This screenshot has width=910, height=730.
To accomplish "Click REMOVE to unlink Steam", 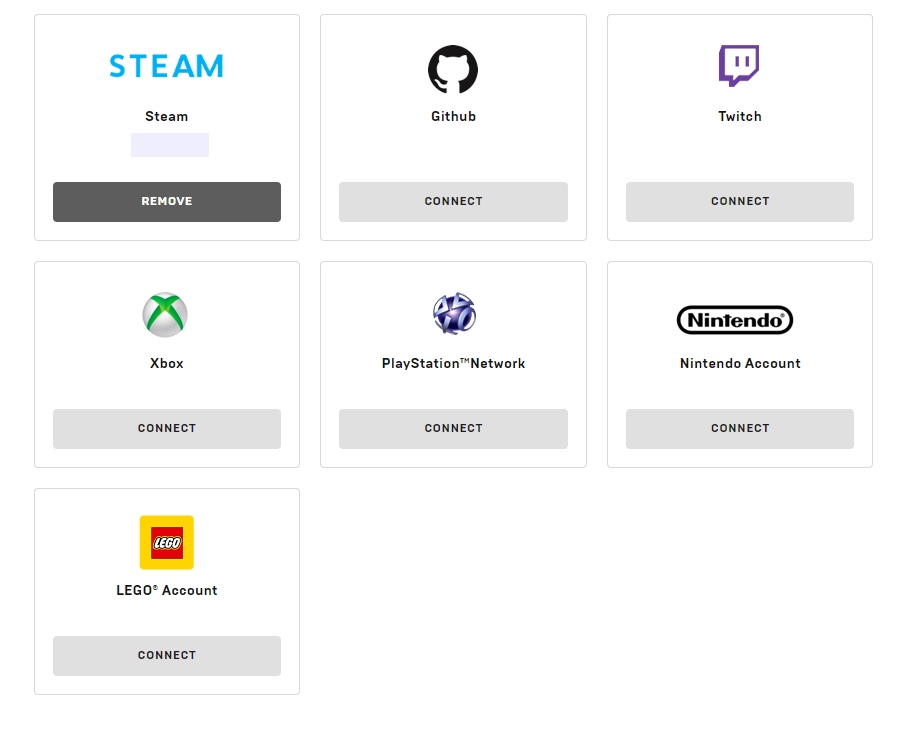I will (x=166, y=201).
